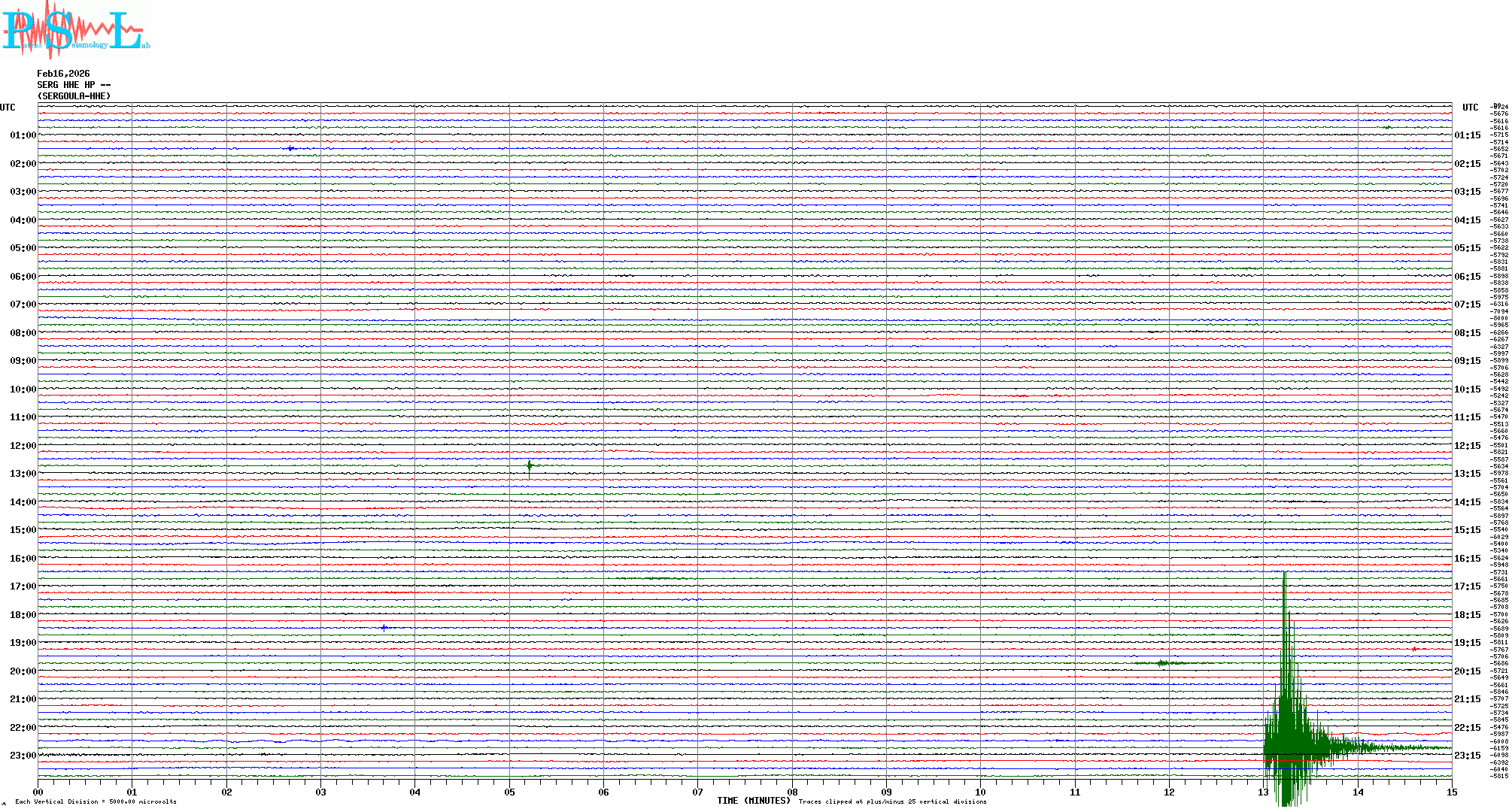Click minute marker 08 on bottom axis
Viewport: 1512px width, 812px height.
(792, 792)
